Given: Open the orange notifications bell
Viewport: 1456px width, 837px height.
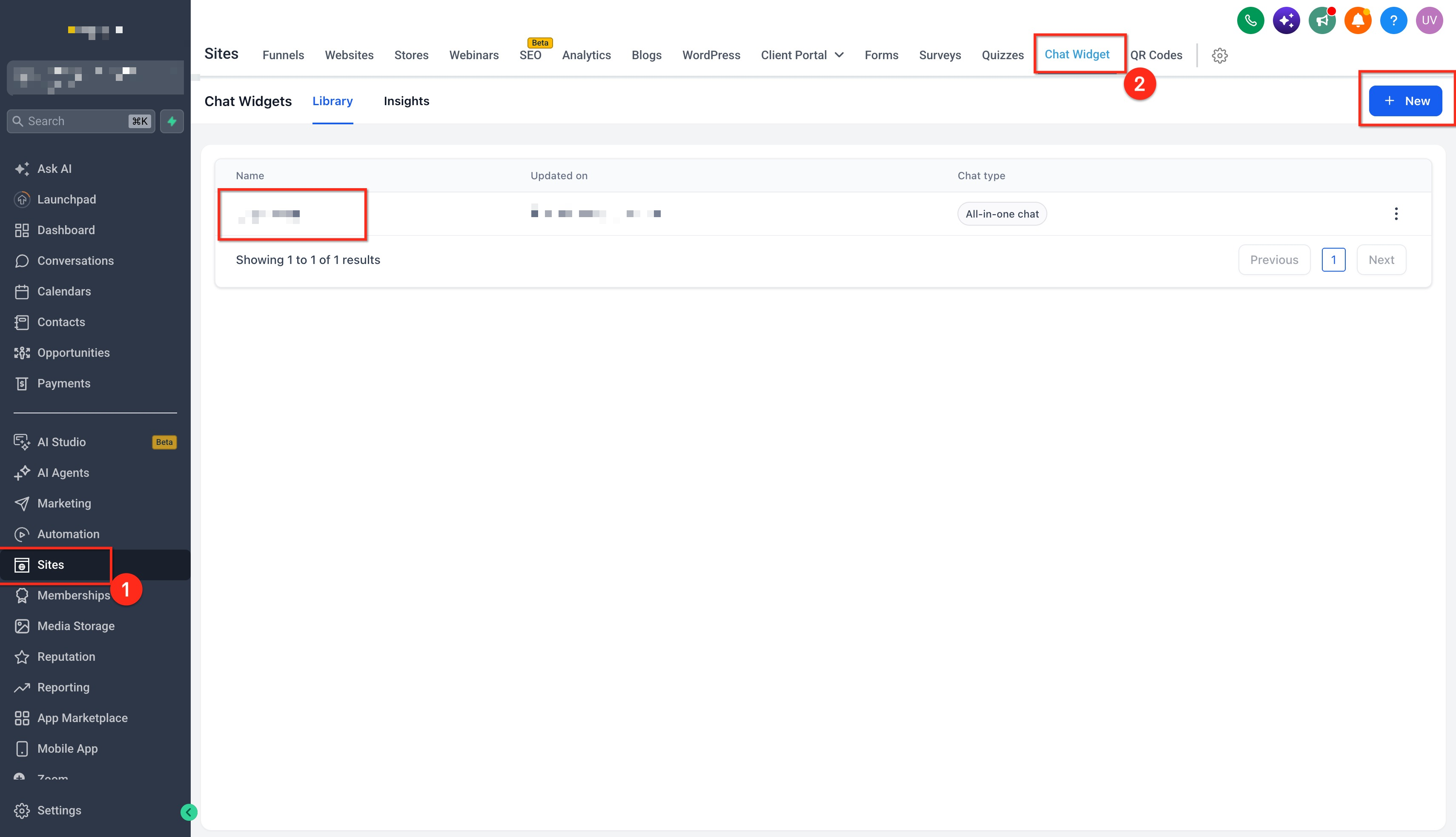Looking at the screenshot, I should click(x=1358, y=21).
